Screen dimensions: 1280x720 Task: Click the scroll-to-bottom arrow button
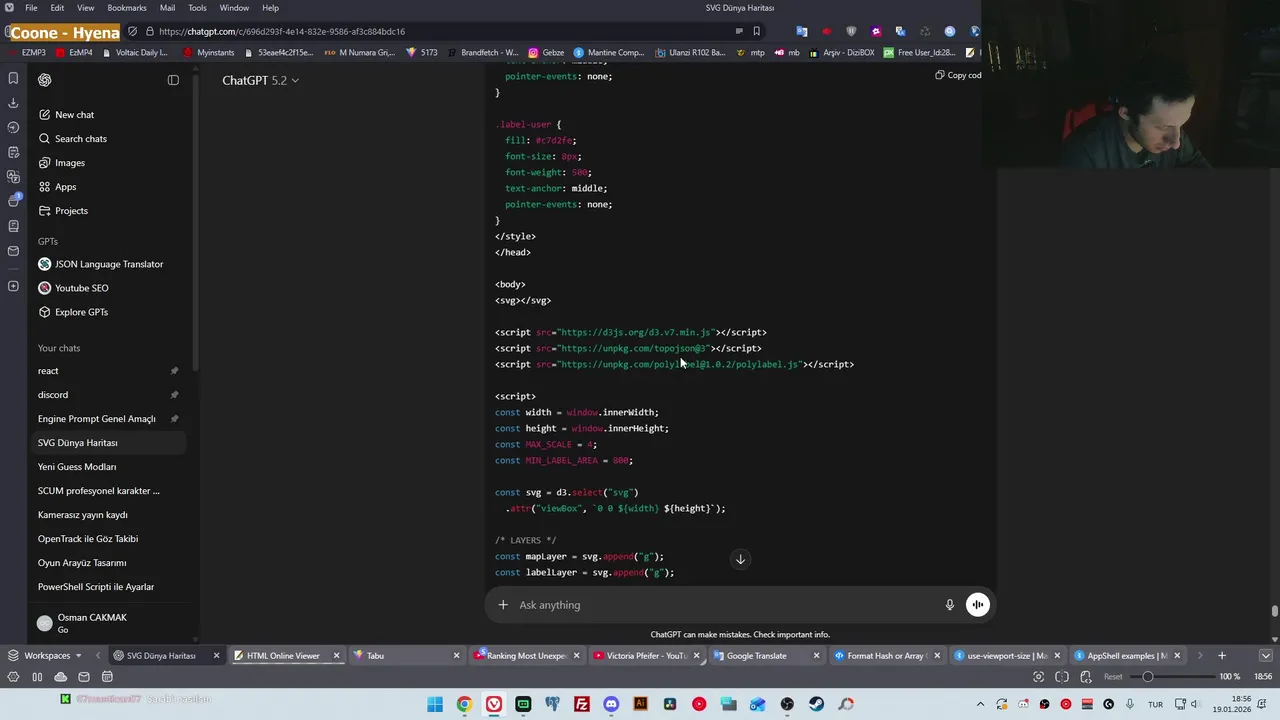pyautogui.click(x=740, y=559)
